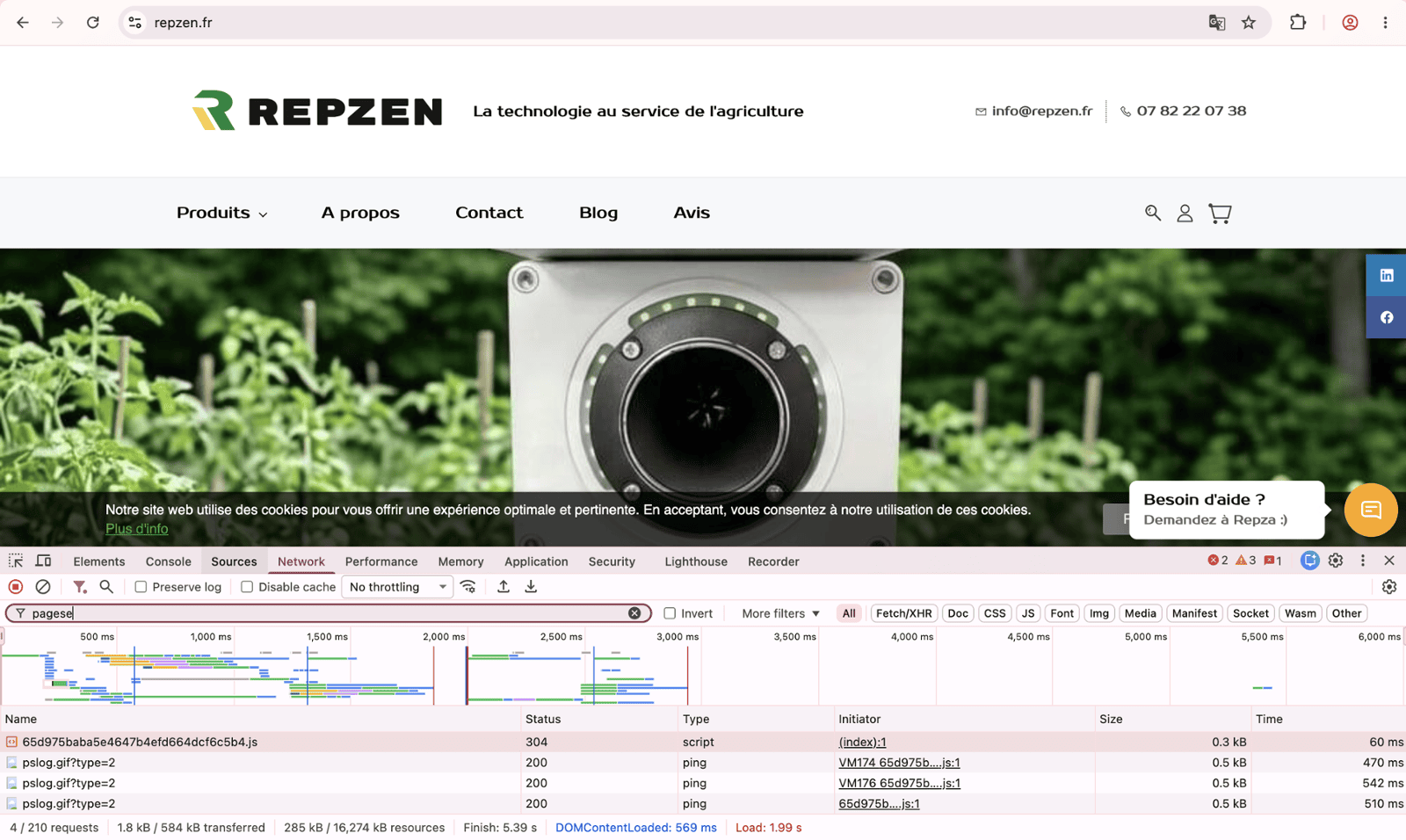The width and height of the screenshot is (1406, 840).
Task: Open the LinkedIn share button
Action: pos(1387,276)
